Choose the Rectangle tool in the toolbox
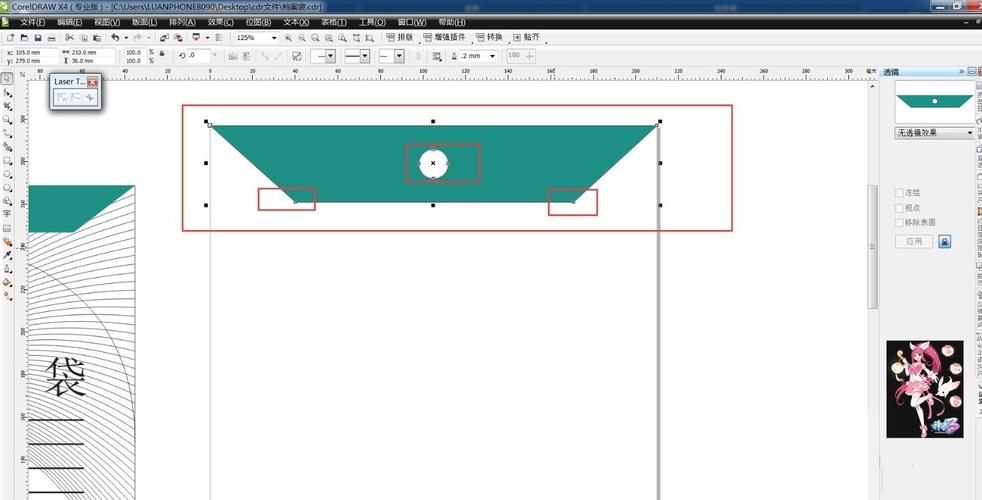The width and height of the screenshot is (982, 500). (7, 160)
